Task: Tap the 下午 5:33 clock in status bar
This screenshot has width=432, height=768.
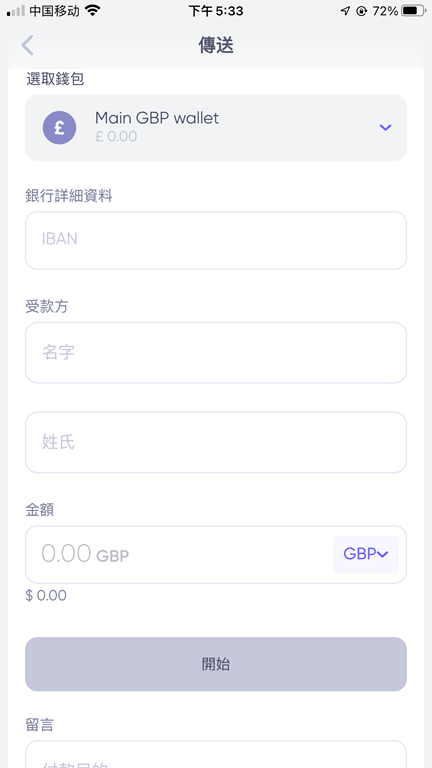Action: tap(216, 11)
